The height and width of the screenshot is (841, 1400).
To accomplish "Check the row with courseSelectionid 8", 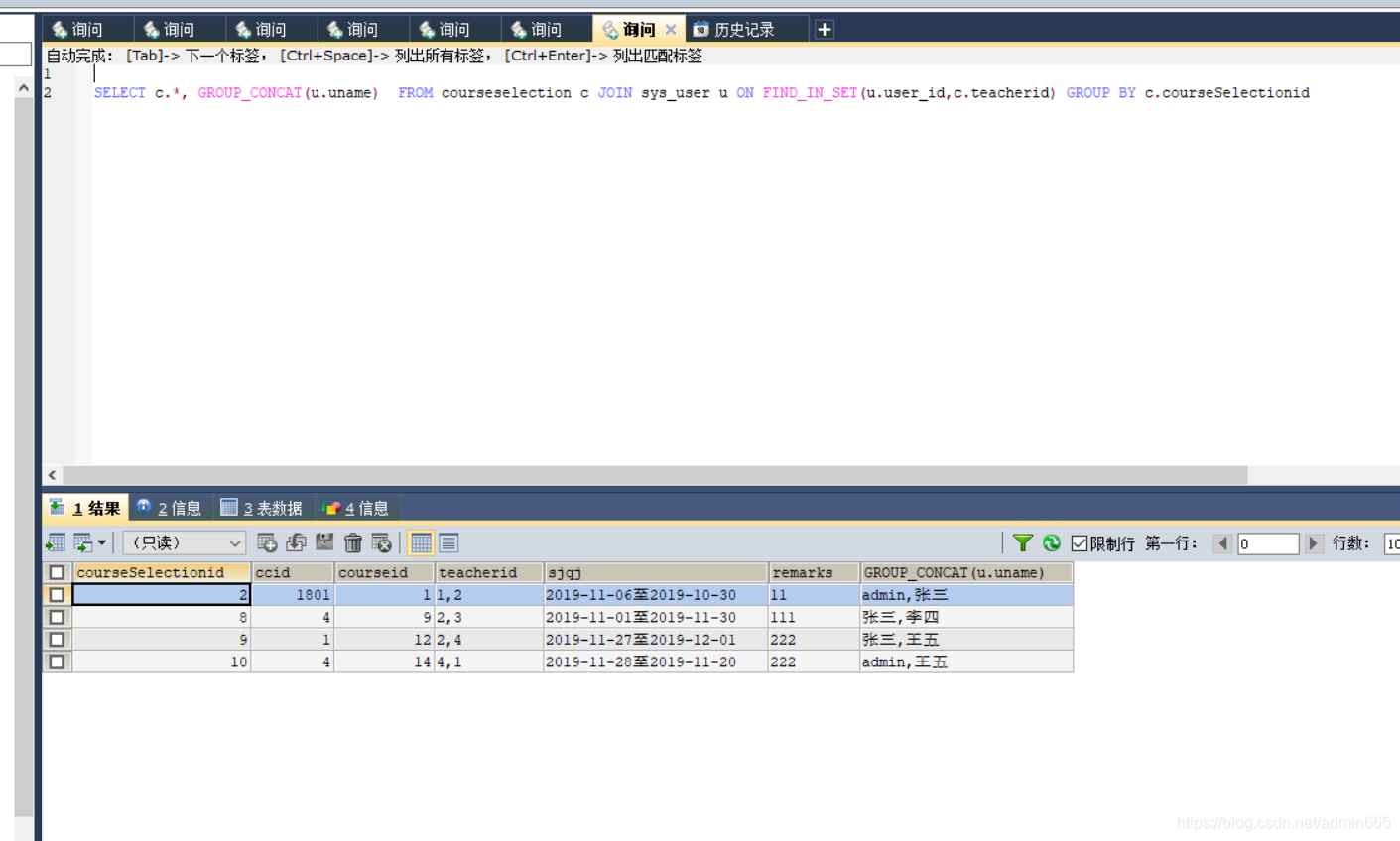I will 57,617.
